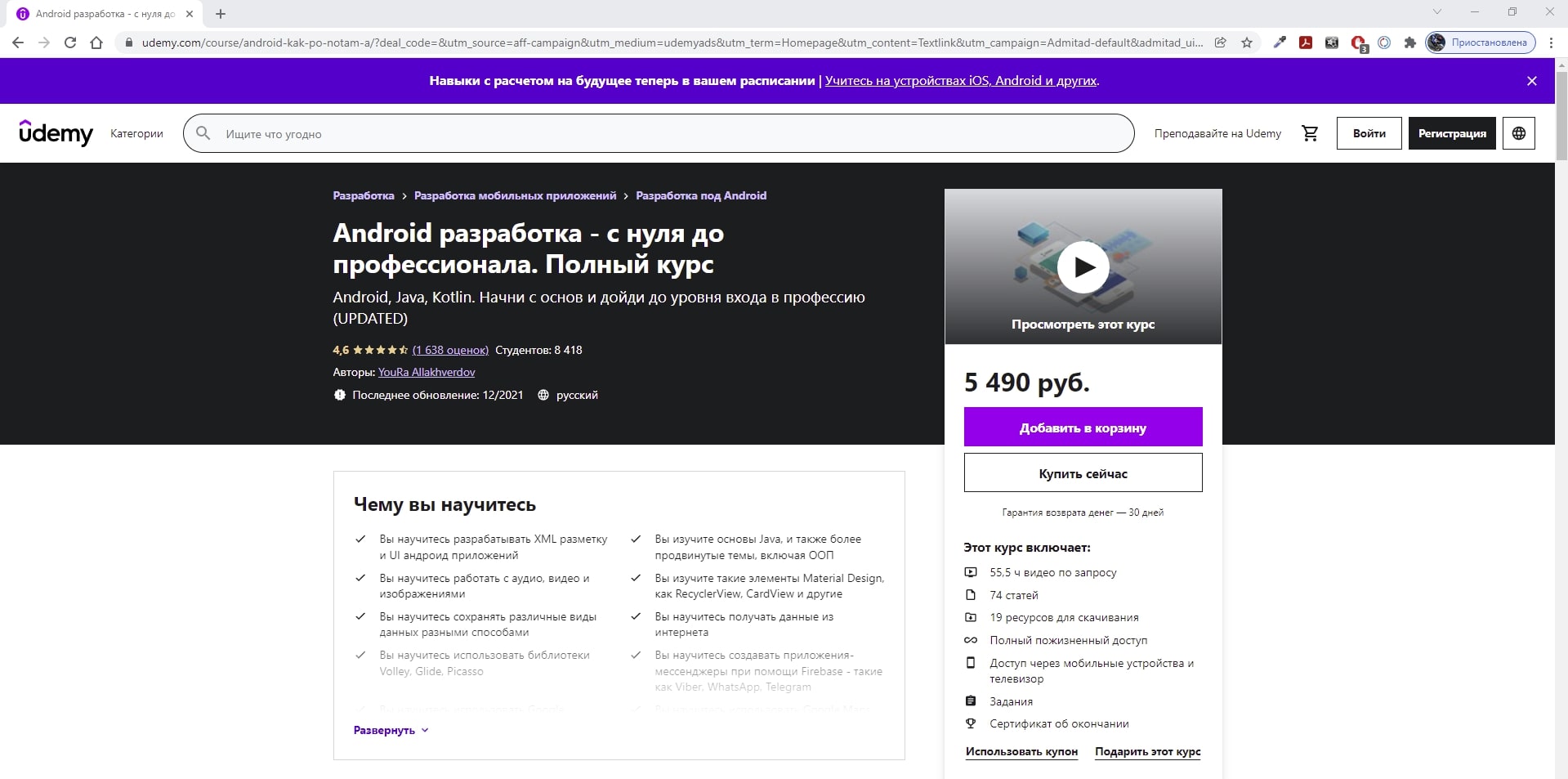Viewport: 1568px width, 779px height.
Task: Open the shopping cart icon
Action: click(x=1310, y=133)
